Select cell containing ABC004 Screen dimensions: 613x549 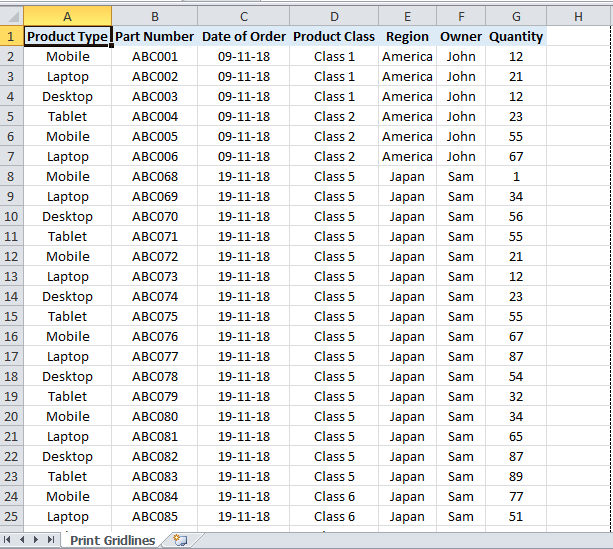(x=155, y=117)
